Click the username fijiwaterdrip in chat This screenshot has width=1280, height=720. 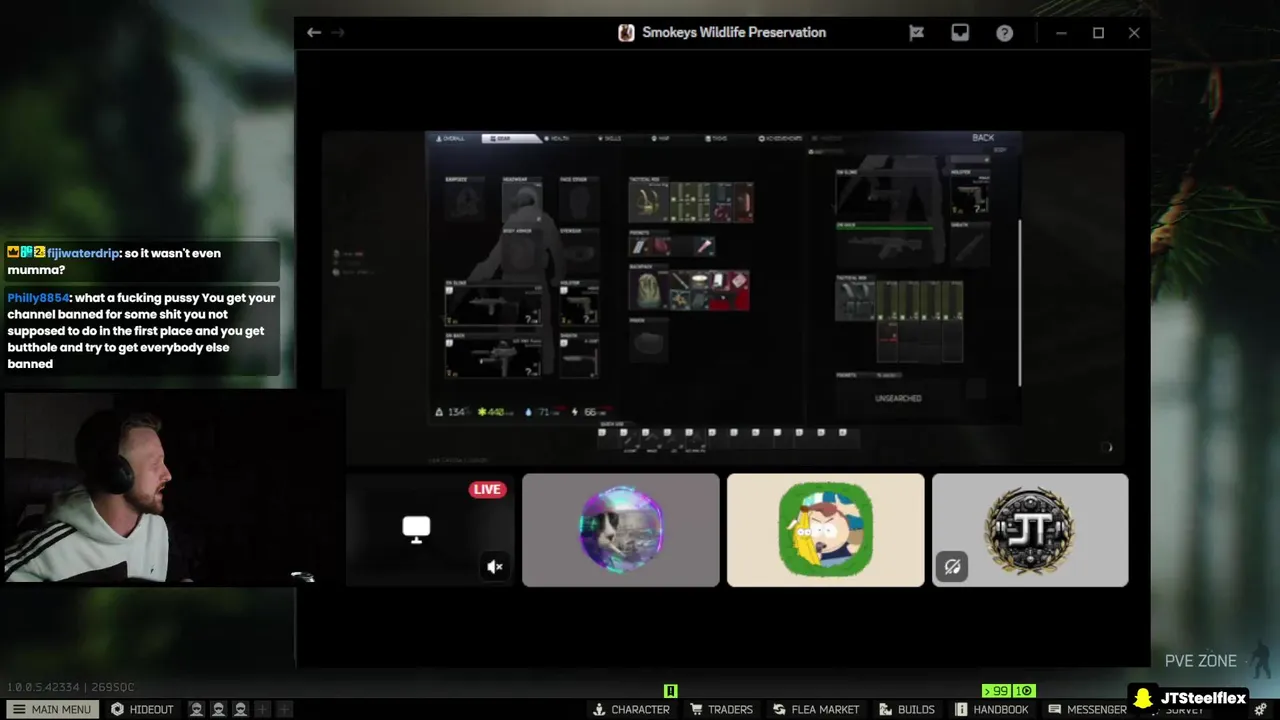coord(83,253)
